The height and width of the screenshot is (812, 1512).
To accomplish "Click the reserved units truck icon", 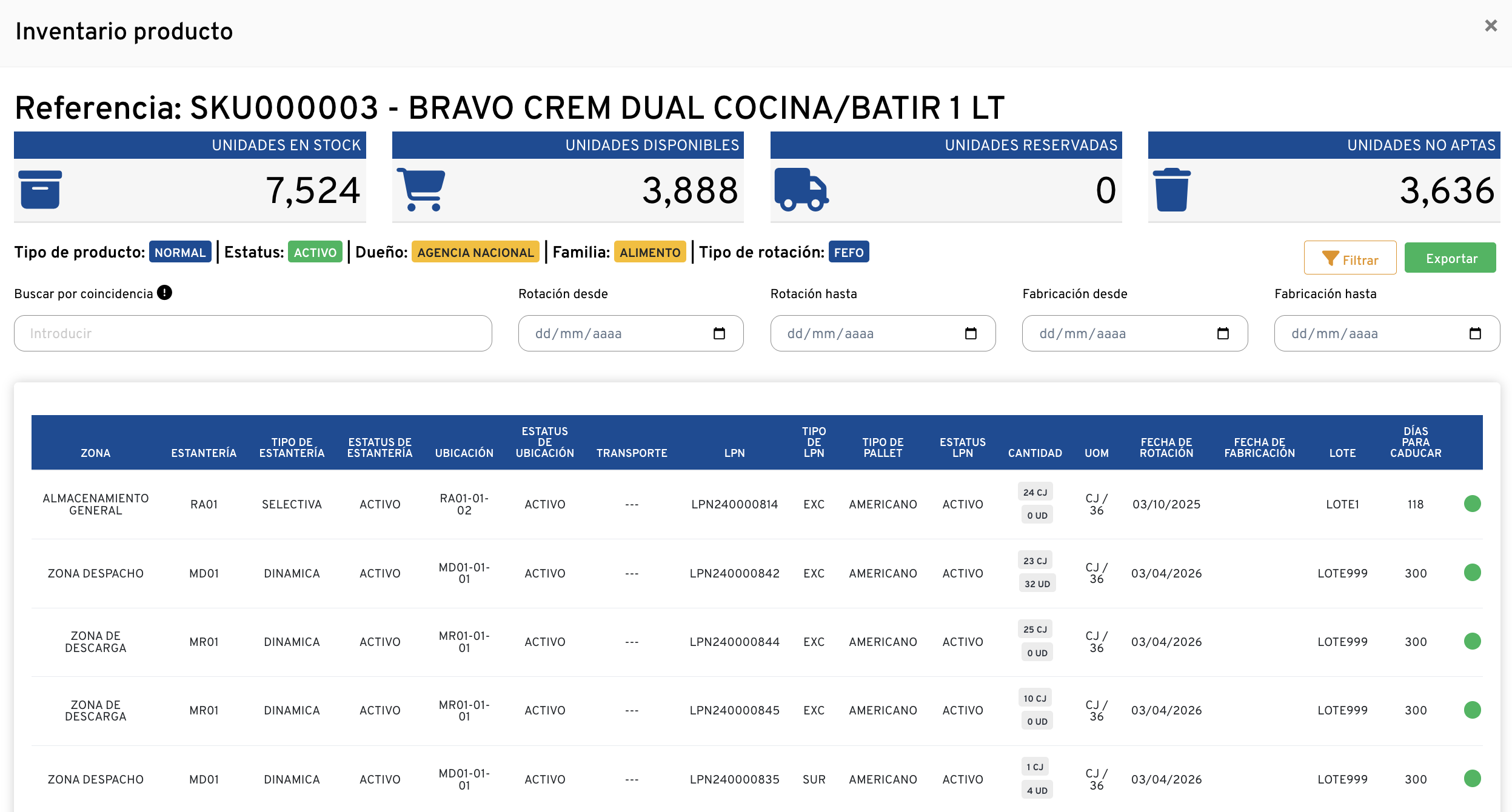I will tap(801, 190).
